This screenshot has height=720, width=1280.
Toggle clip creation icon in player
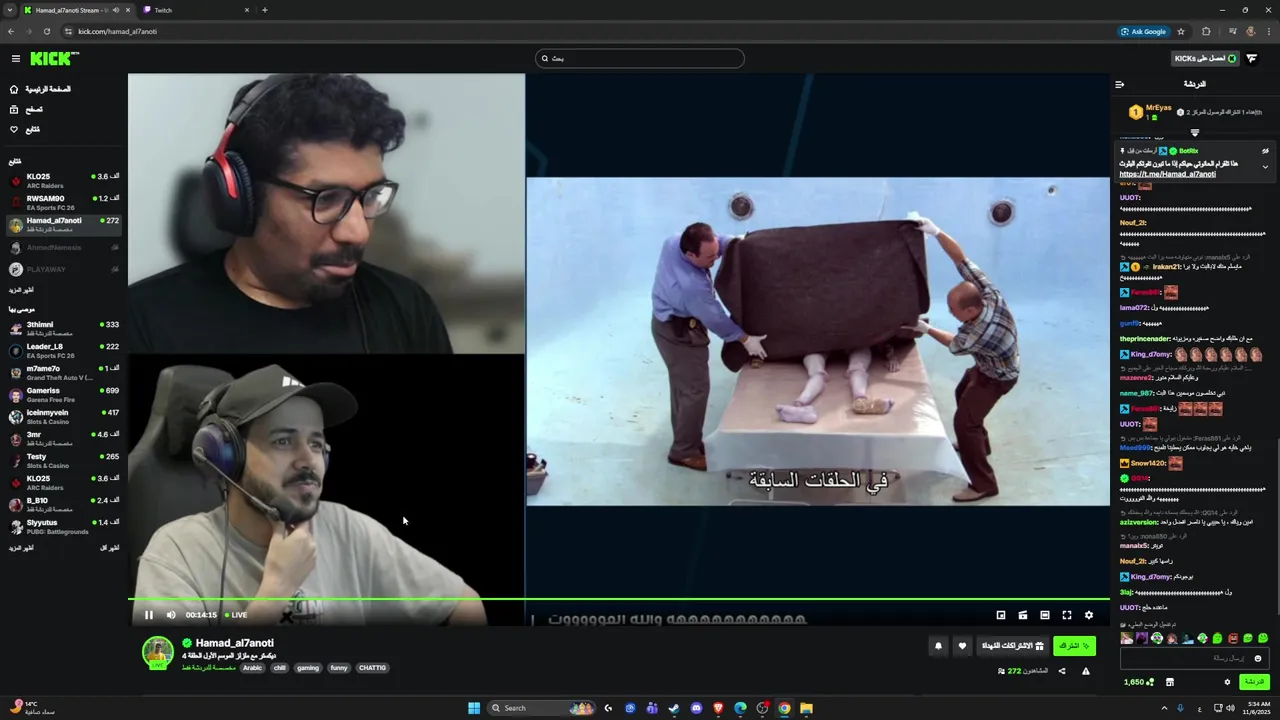coord(1023,615)
